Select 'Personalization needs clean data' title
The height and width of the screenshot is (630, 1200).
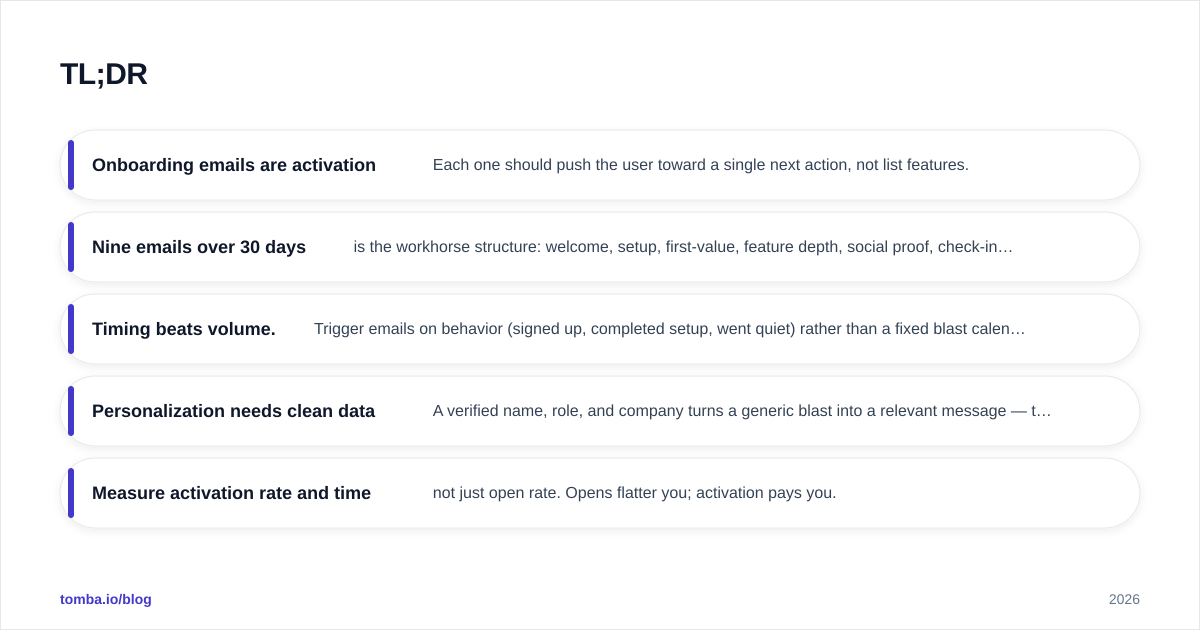233,411
